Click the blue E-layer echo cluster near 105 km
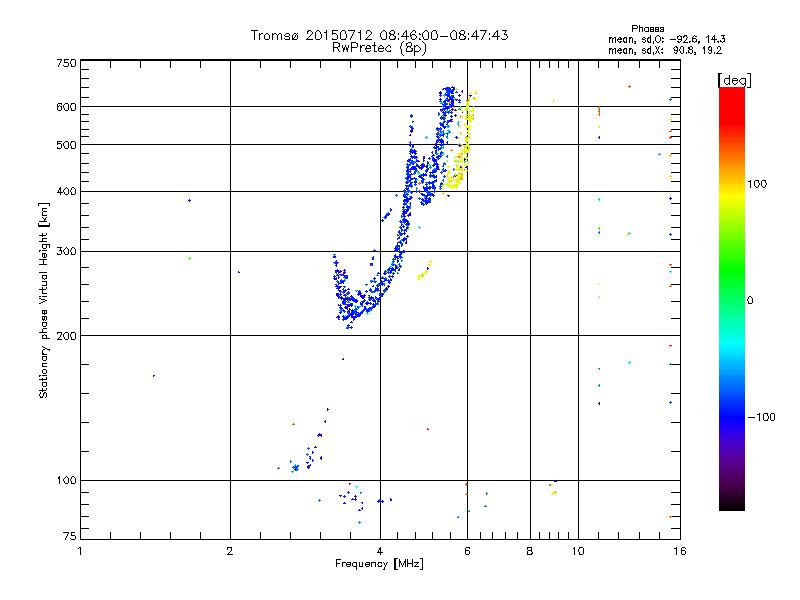 coord(295,467)
